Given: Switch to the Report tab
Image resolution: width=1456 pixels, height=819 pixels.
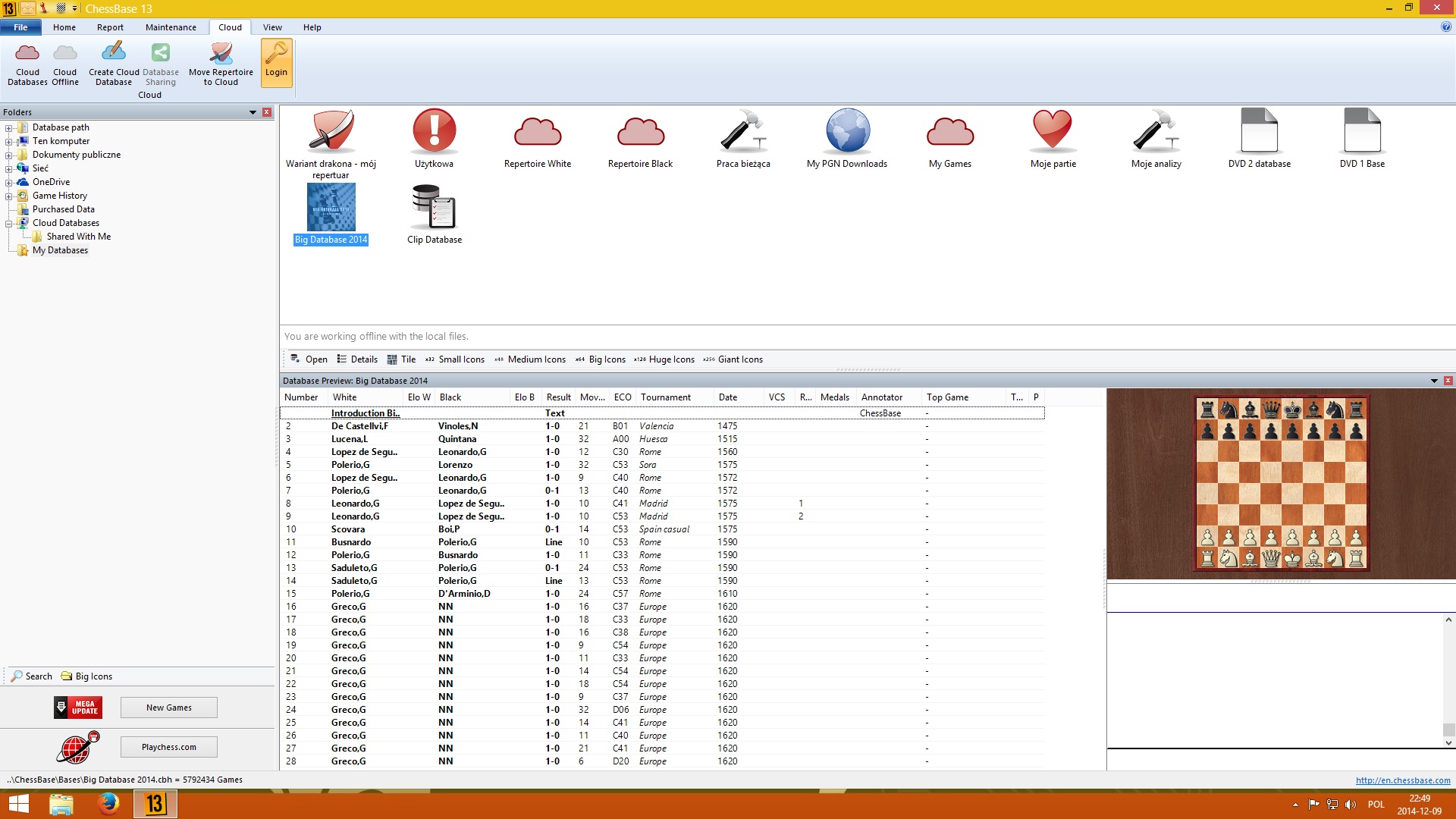Looking at the screenshot, I should [x=110, y=27].
